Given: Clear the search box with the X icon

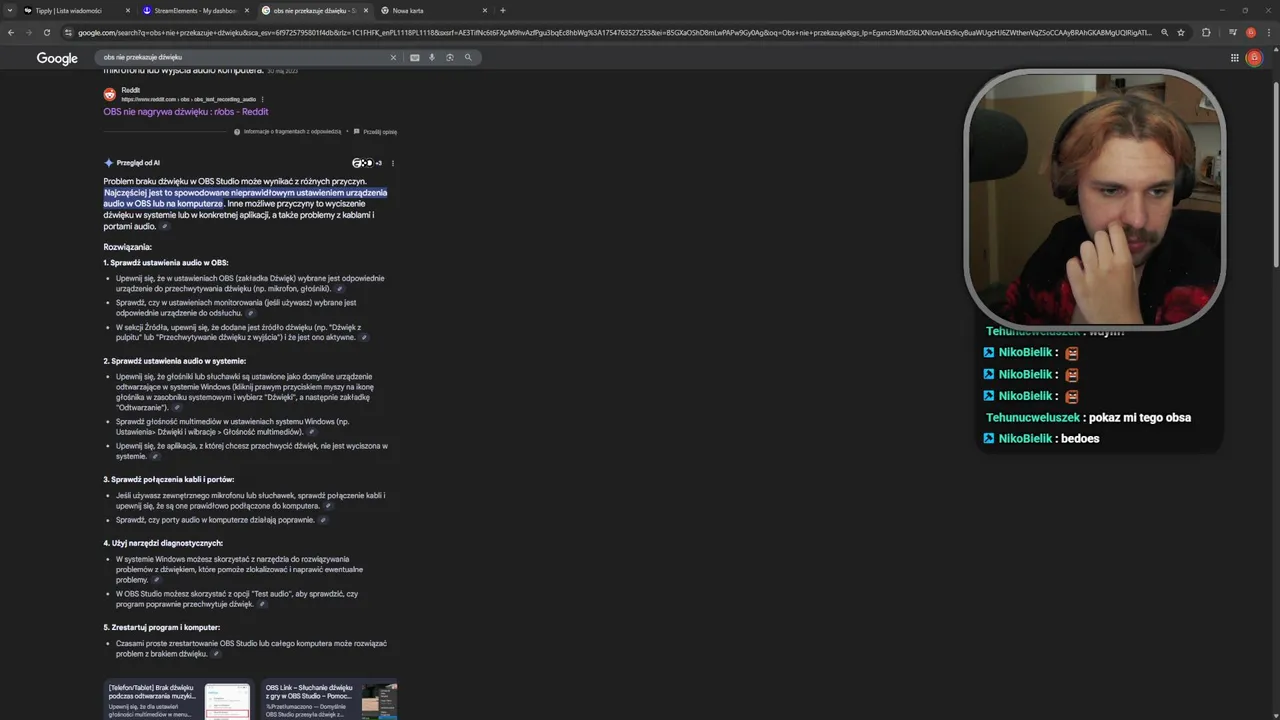Looking at the screenshot, I should pos(393,57).
